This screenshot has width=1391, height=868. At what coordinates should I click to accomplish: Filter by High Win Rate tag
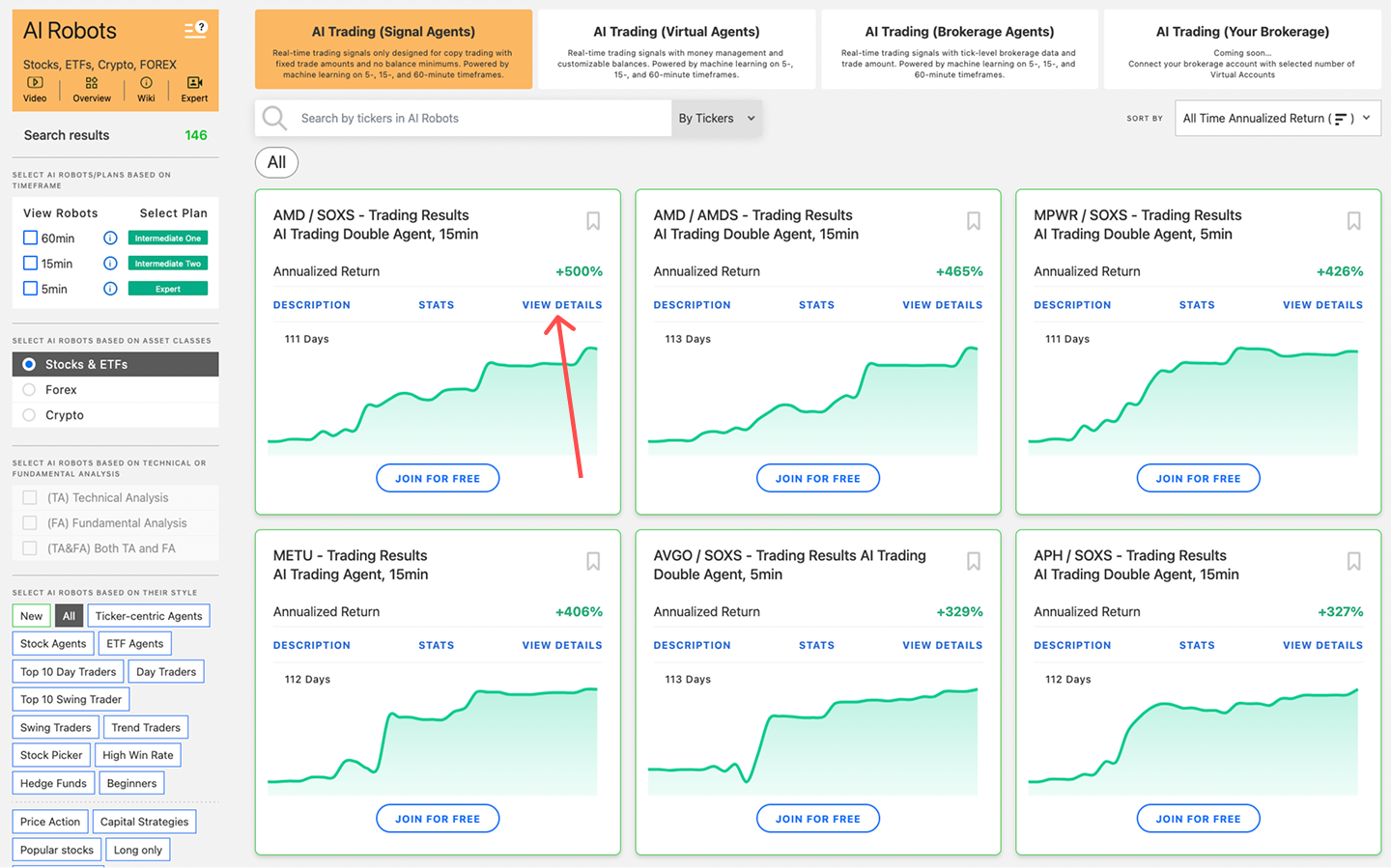138,755
